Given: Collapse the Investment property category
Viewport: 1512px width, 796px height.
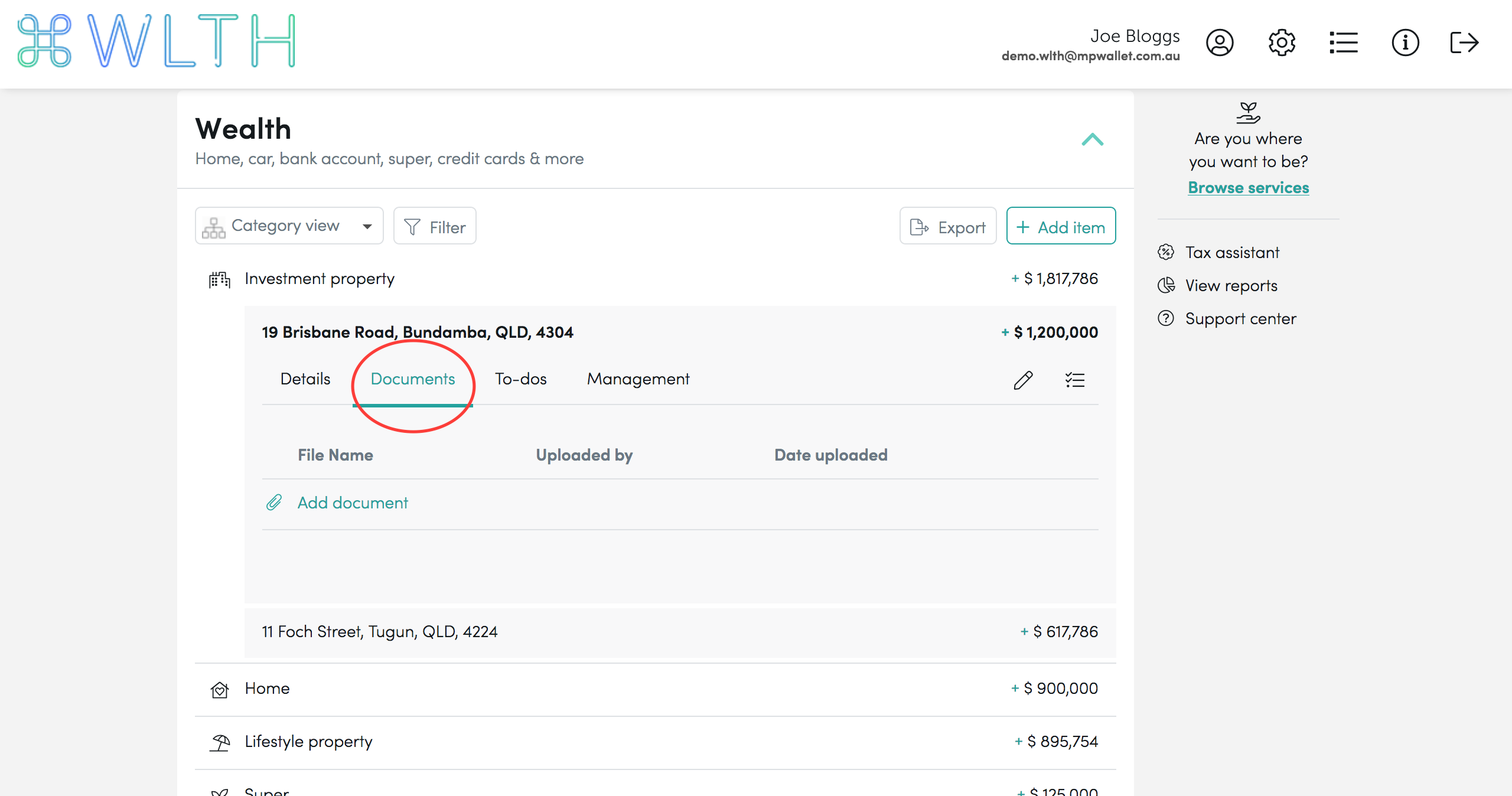Looking at the screenshot, I should point(655,279).
